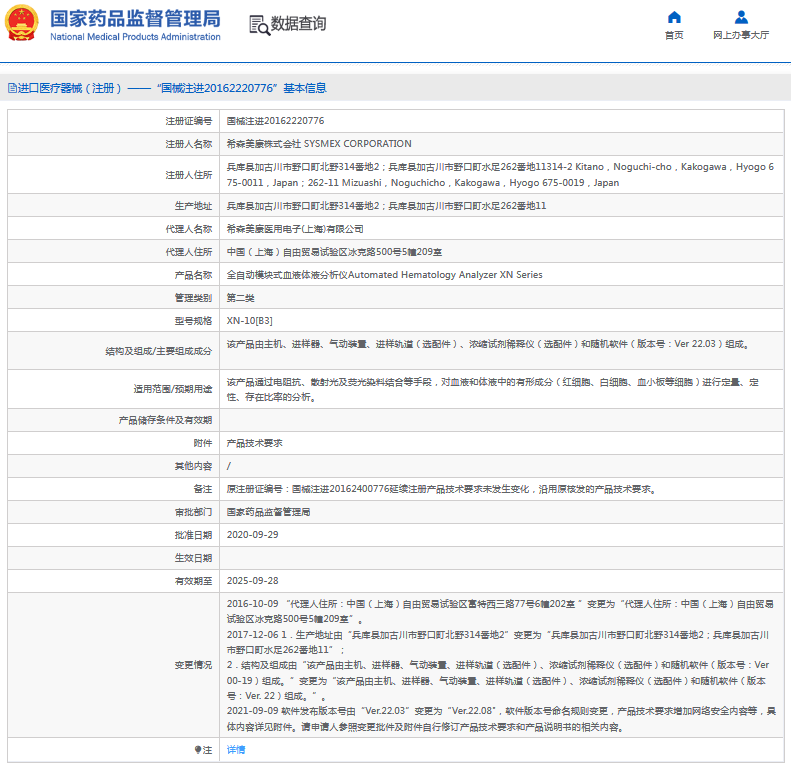
Task: Click the 网上办事大厅 label
Action: (x=741, y=35)
